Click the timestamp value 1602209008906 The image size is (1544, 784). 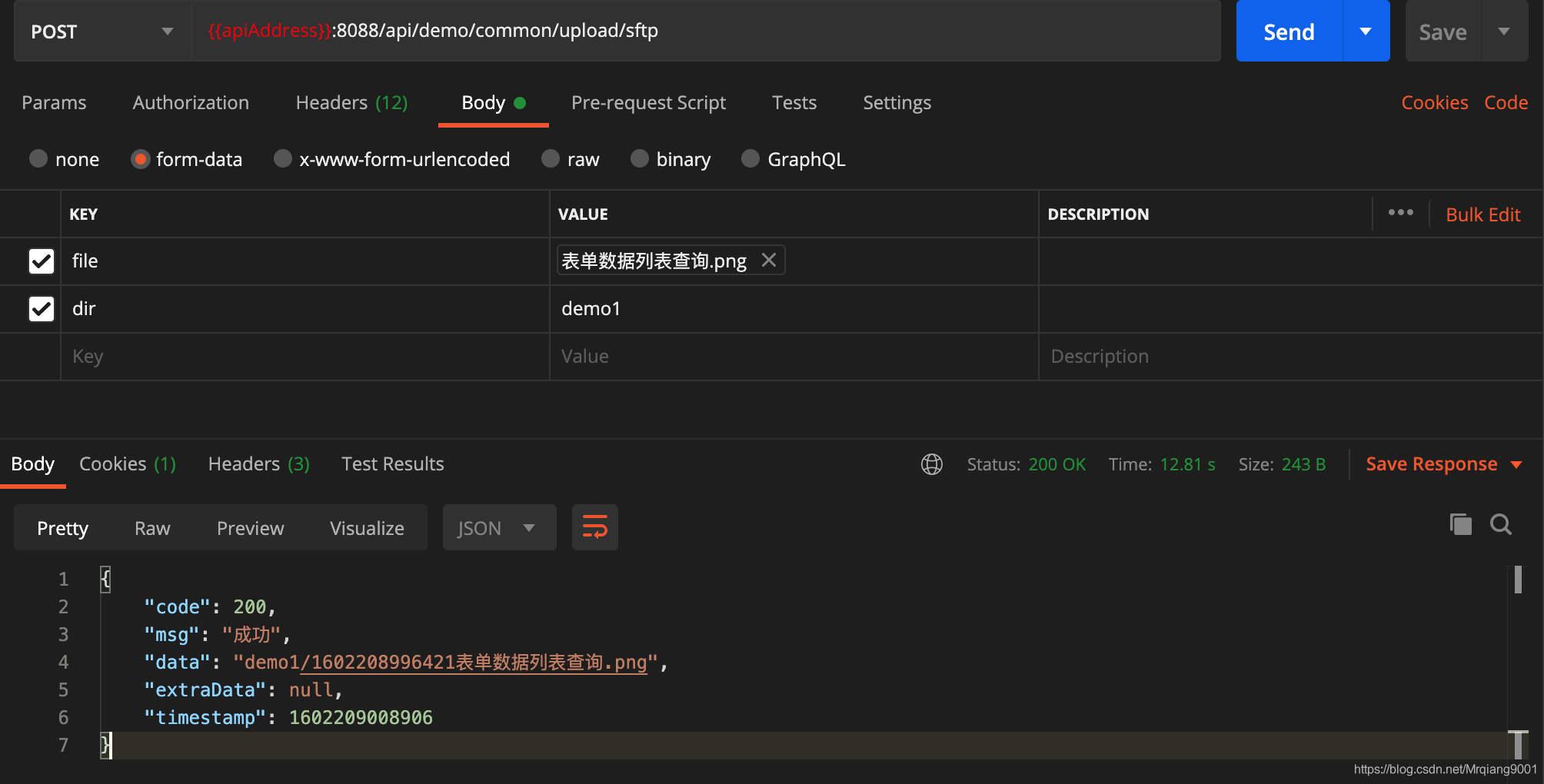pos(361,718)
